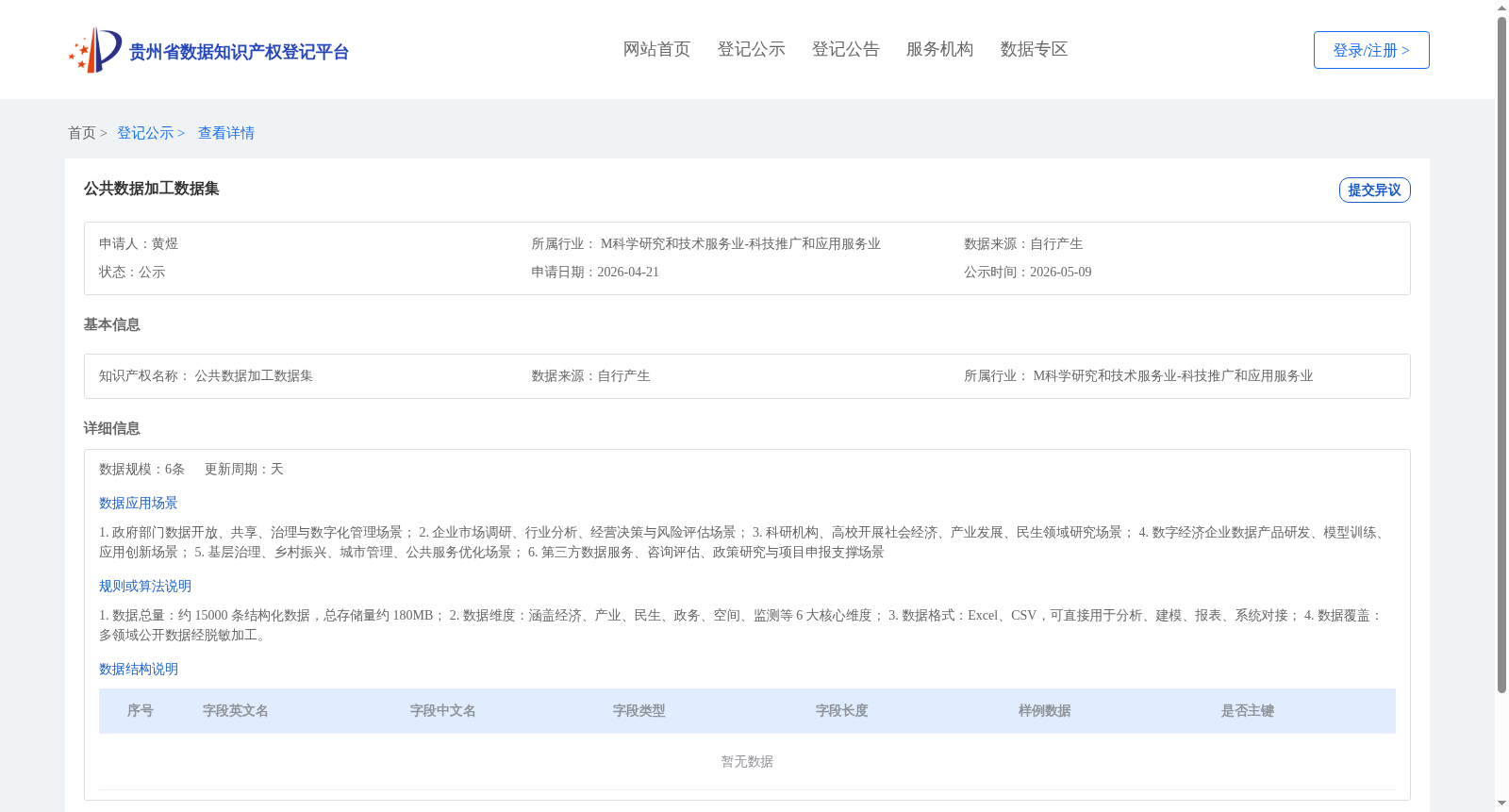
Task: Click the 知识产权名称 field text
Action: point(206,375)
